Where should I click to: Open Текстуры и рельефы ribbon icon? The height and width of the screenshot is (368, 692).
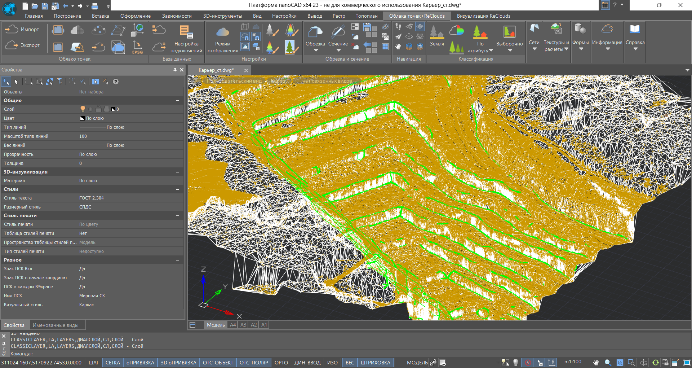pos(557,30)
